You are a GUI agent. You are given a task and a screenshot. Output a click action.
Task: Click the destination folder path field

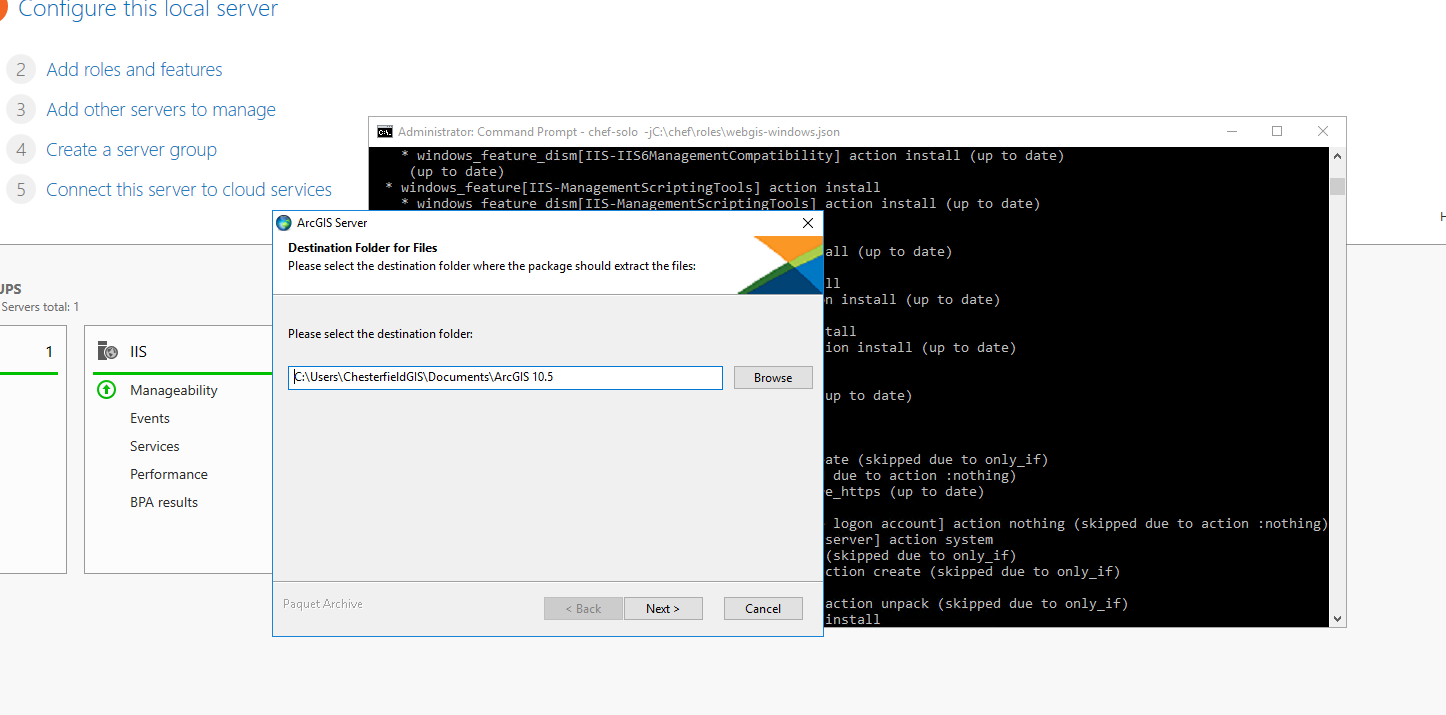(505, 377)
